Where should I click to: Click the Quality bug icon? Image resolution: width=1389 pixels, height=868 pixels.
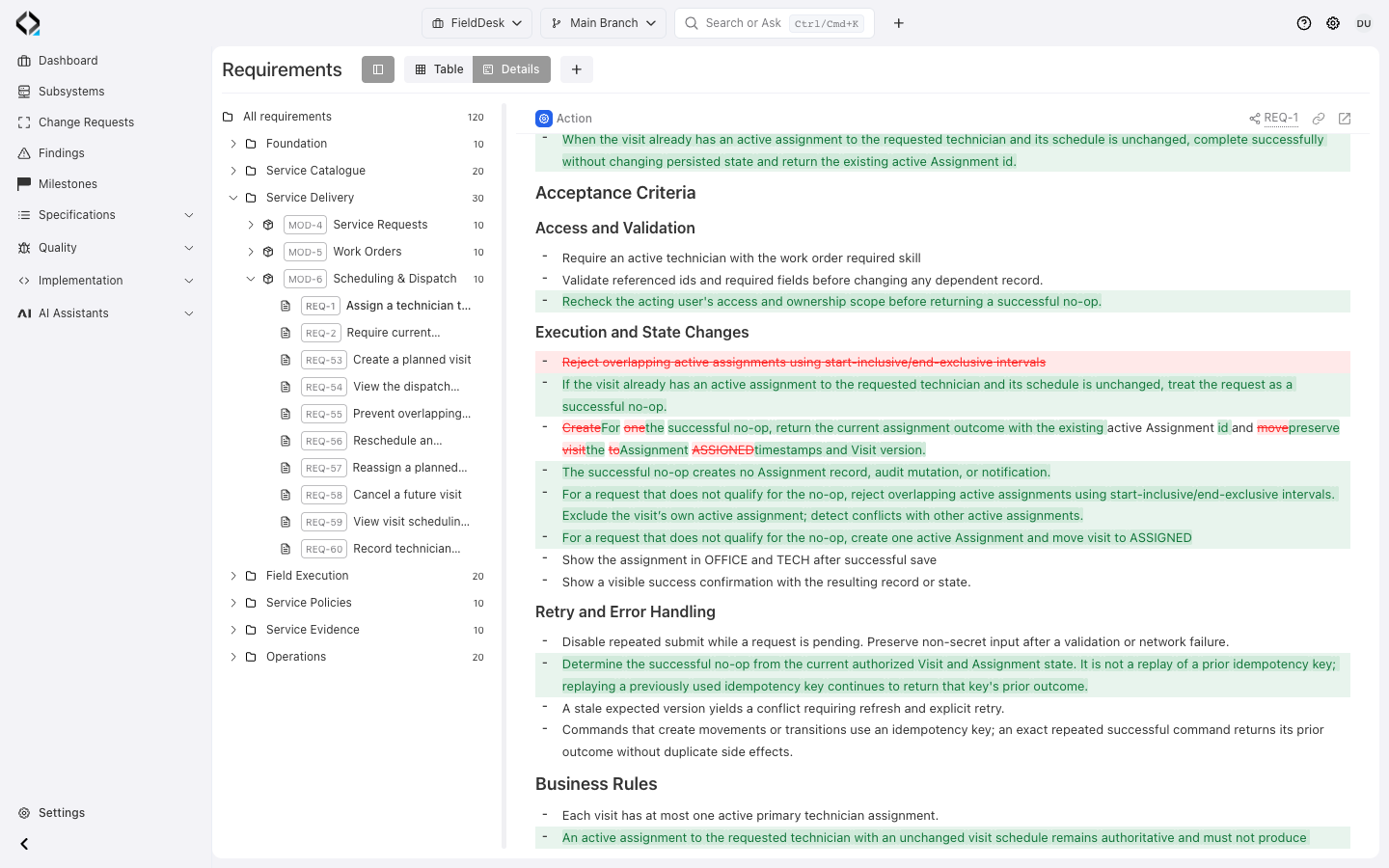[x=24, y=248]
